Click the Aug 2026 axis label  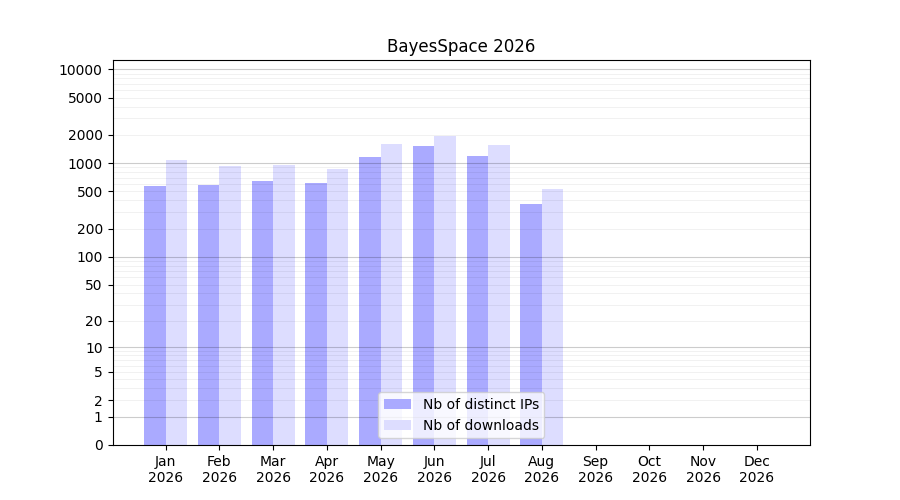coord(541,469)
